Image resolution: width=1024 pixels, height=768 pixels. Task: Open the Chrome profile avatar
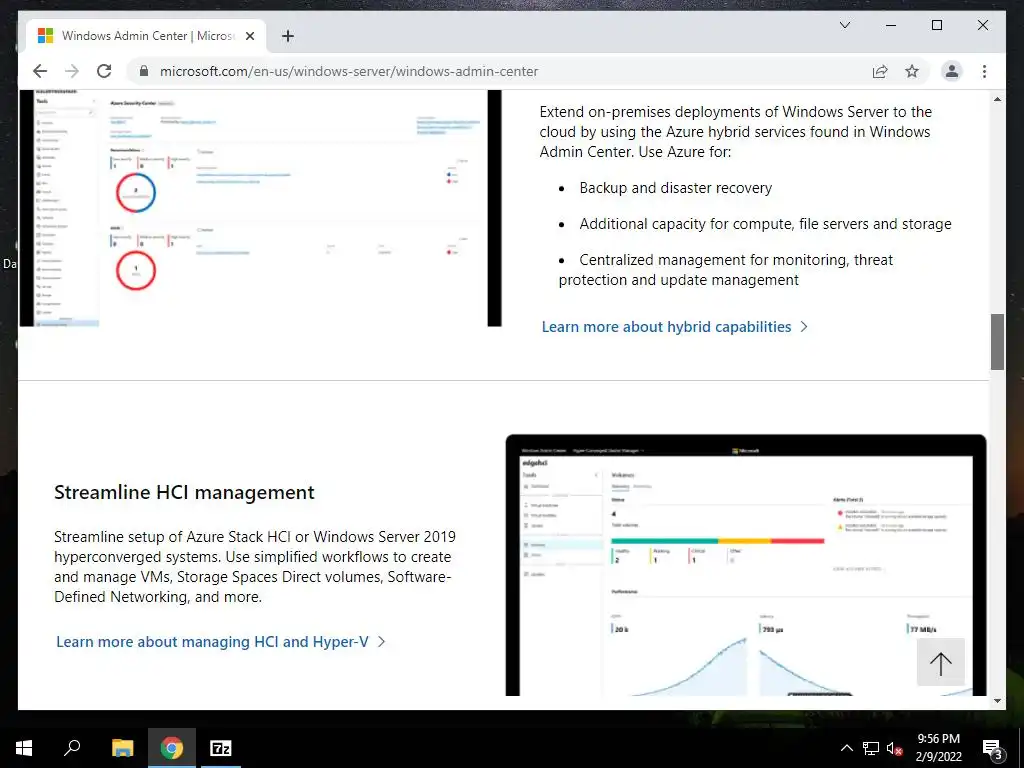(x=952, y=71)
